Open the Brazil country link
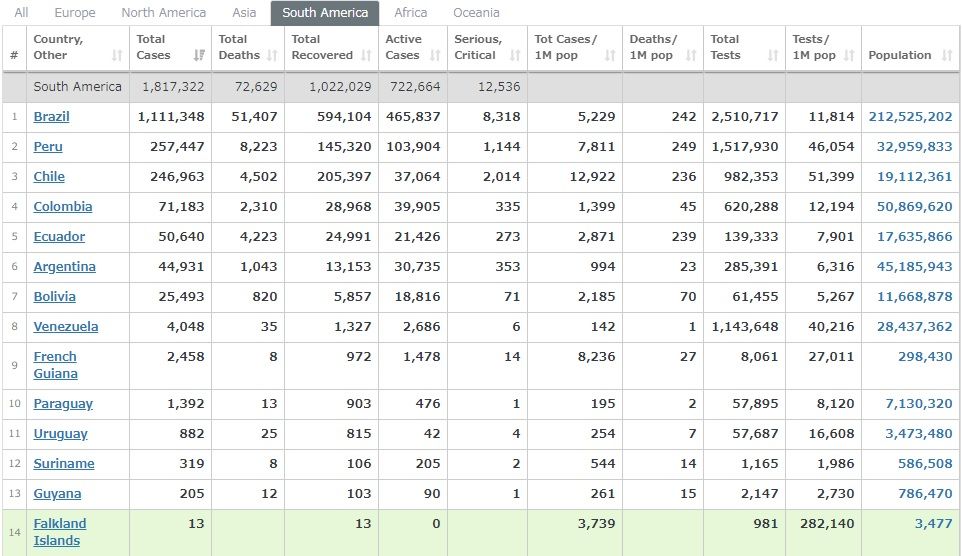 [x=51, y=117]
